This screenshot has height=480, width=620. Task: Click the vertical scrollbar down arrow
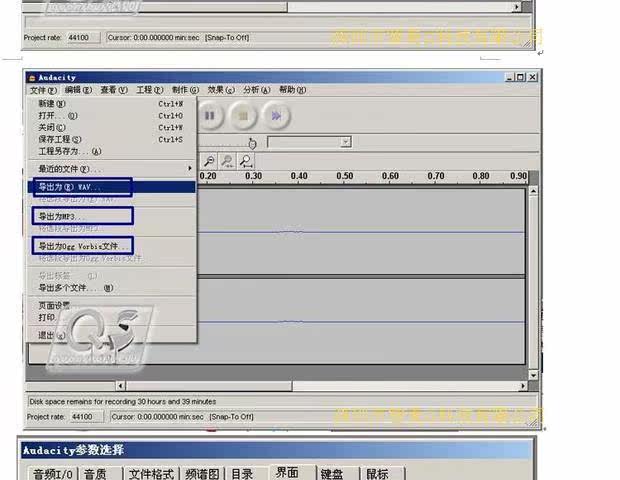533,375
